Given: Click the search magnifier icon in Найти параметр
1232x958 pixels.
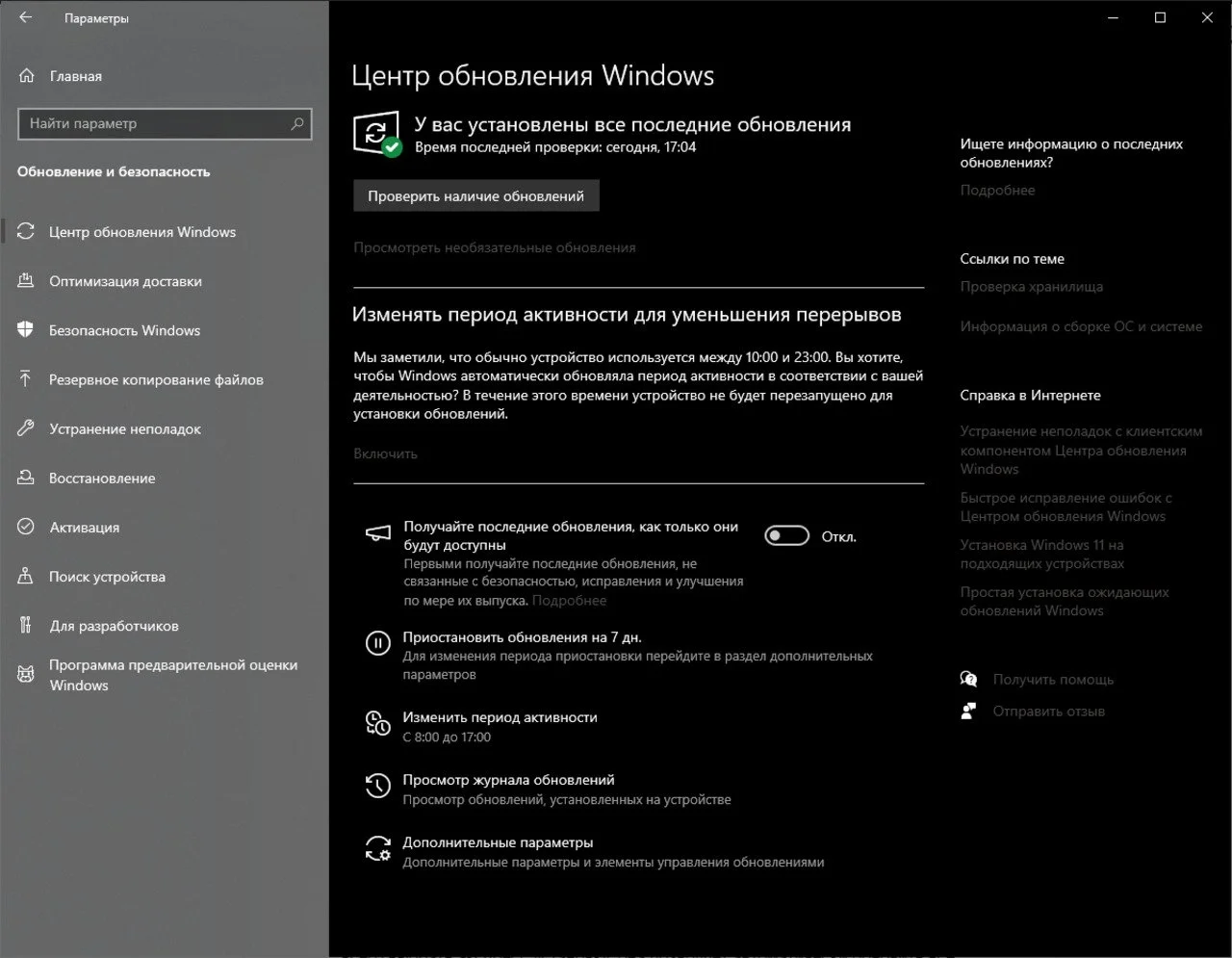Looking at the screenshot, I should pyautogui.click(x=297, y=123).
